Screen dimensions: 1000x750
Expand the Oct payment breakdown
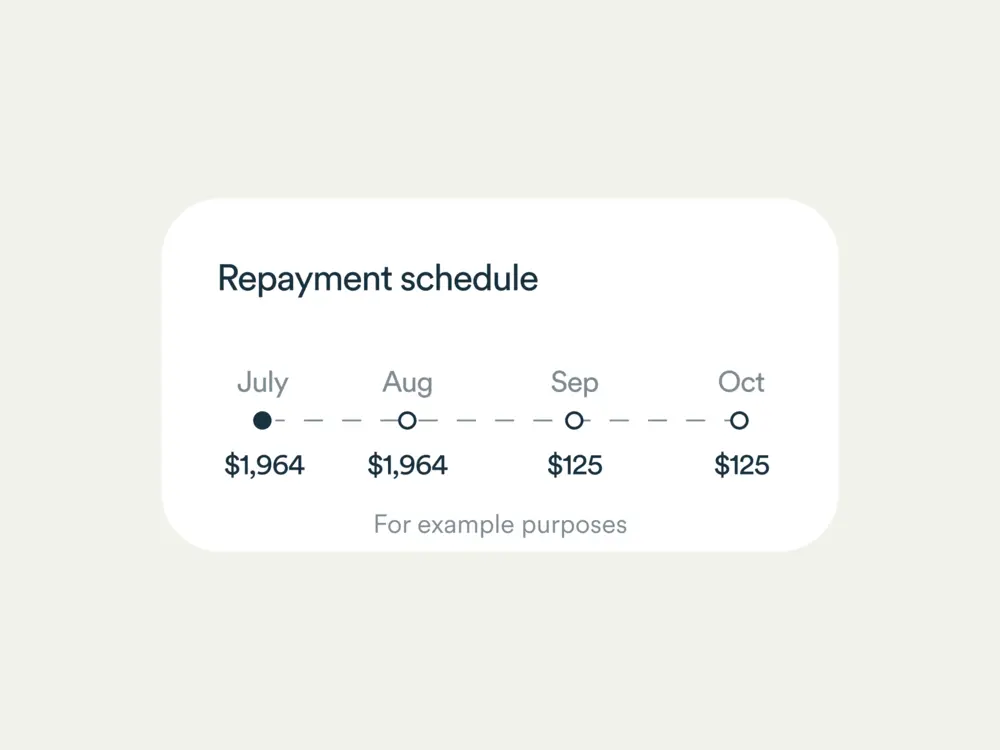tap(740, 464)
